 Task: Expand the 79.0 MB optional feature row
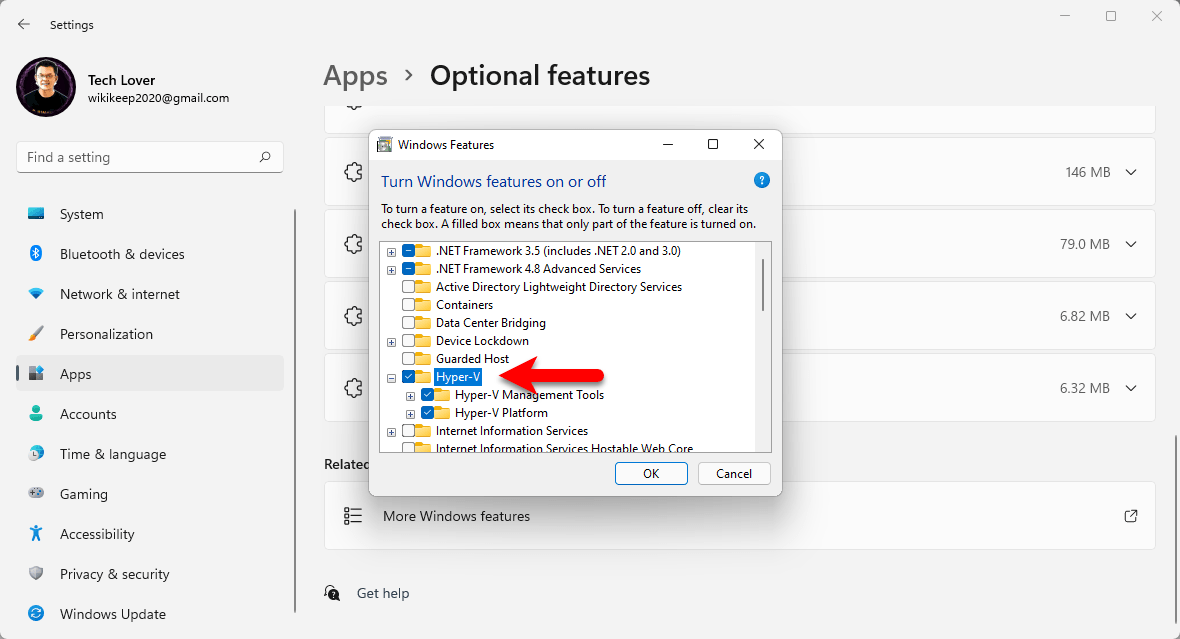coord(1131,244)
